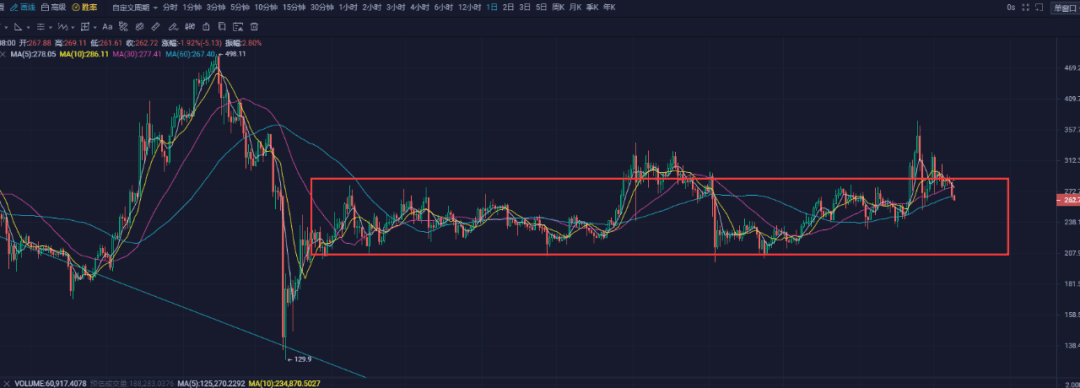Switch to the 月K monthly chart
This screenshot has height=388, width=1080.
pos(575,7)
